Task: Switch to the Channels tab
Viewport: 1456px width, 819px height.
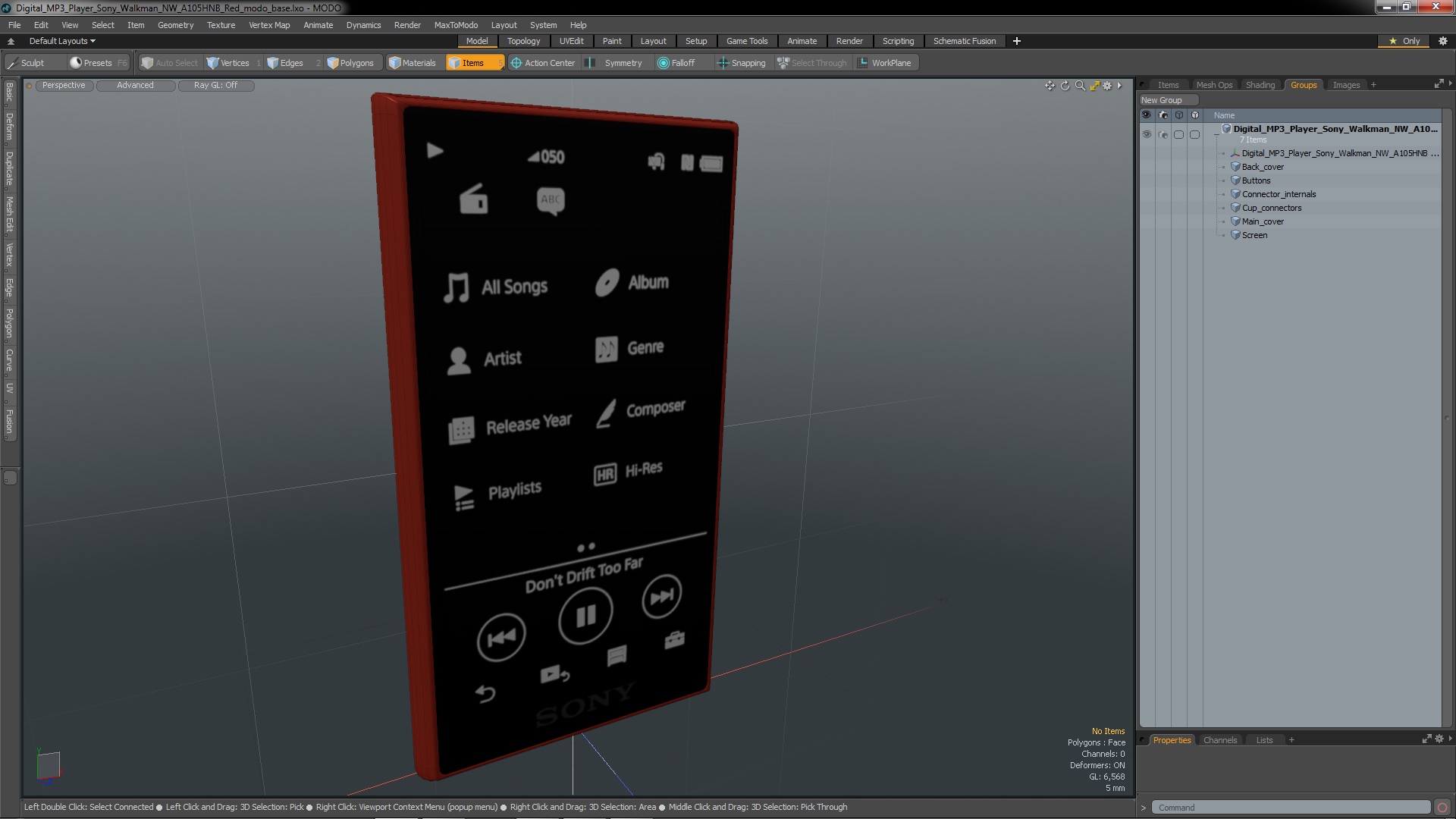Action: tap(1219, 740)
